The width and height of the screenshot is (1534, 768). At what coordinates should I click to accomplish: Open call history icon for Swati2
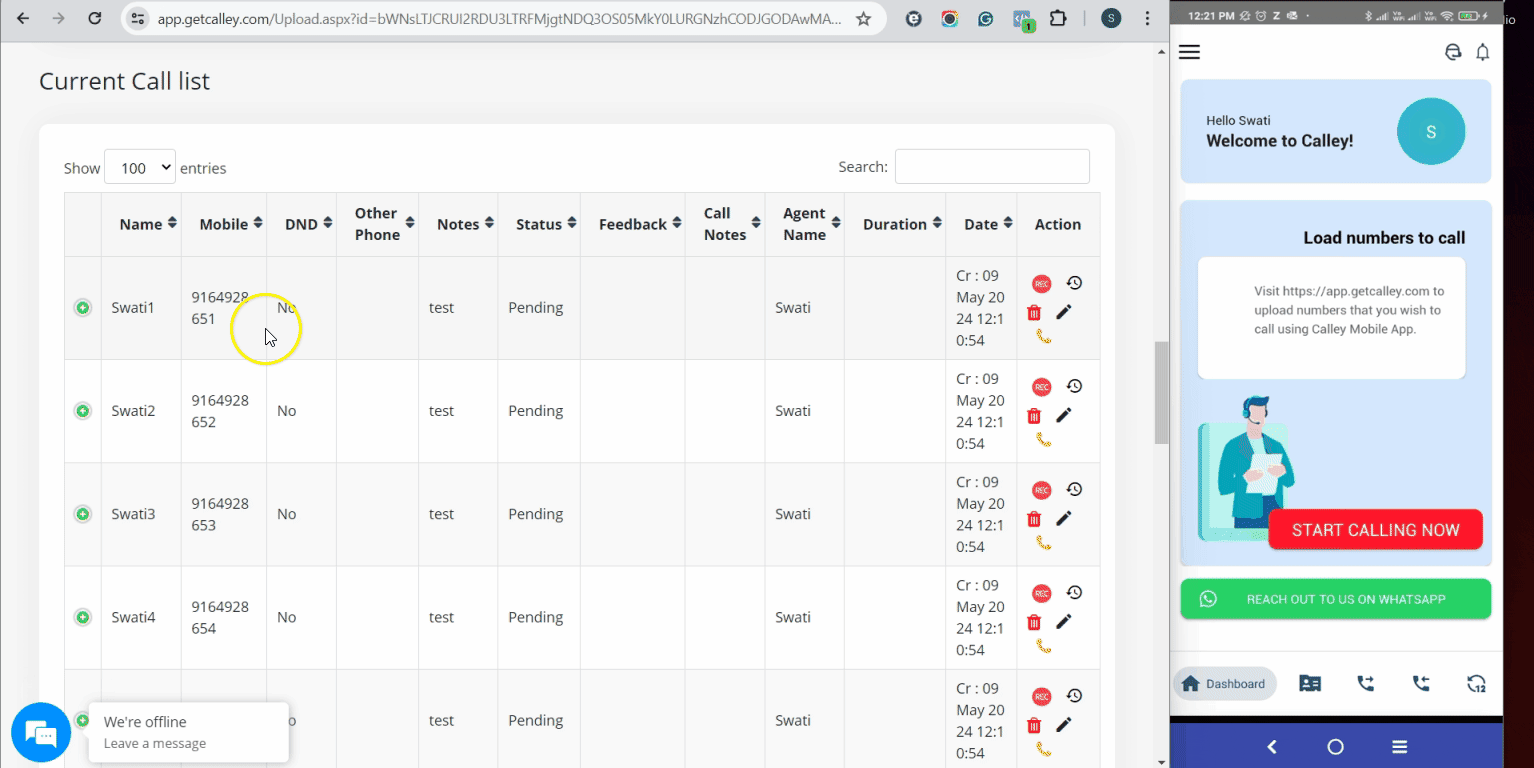(x=1074, y=386)
